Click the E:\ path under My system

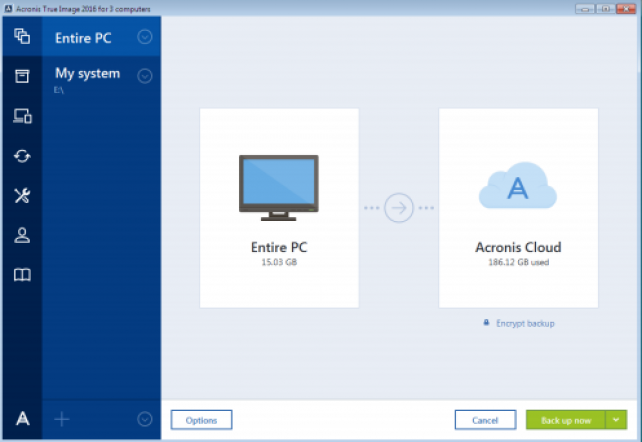pos(59,90)
